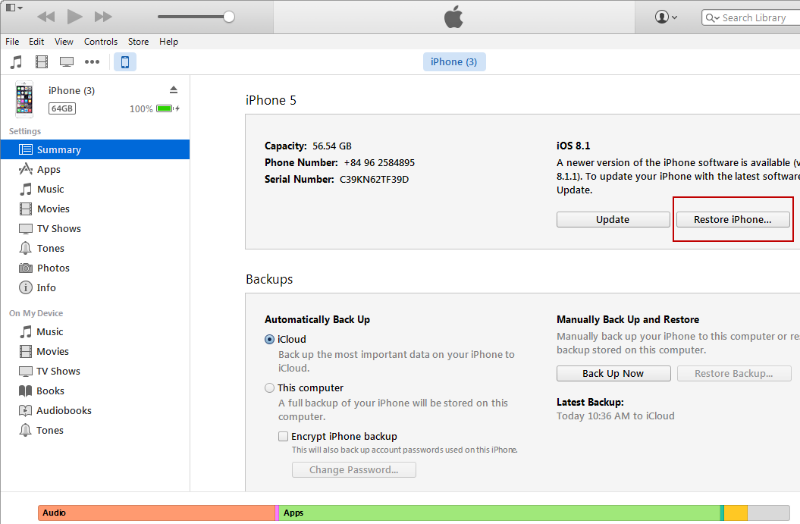Open the Edit menu
The image size is (800, 524).
point(36,42)
